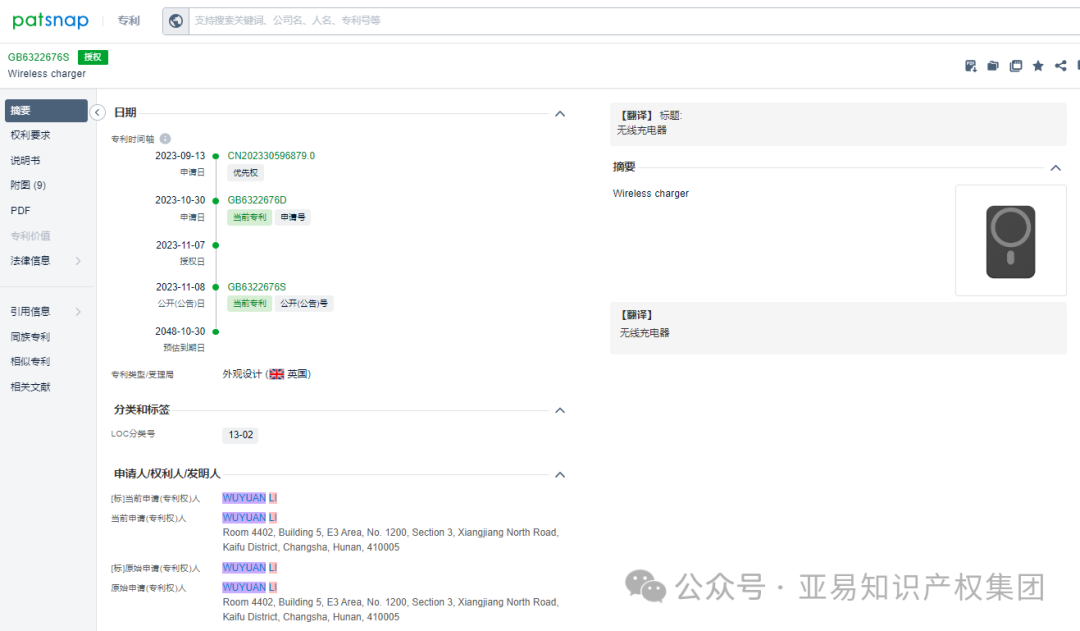1080x631 pixels.
Task: Open the 附图 (9) section
Action: (x=27, y=185)
